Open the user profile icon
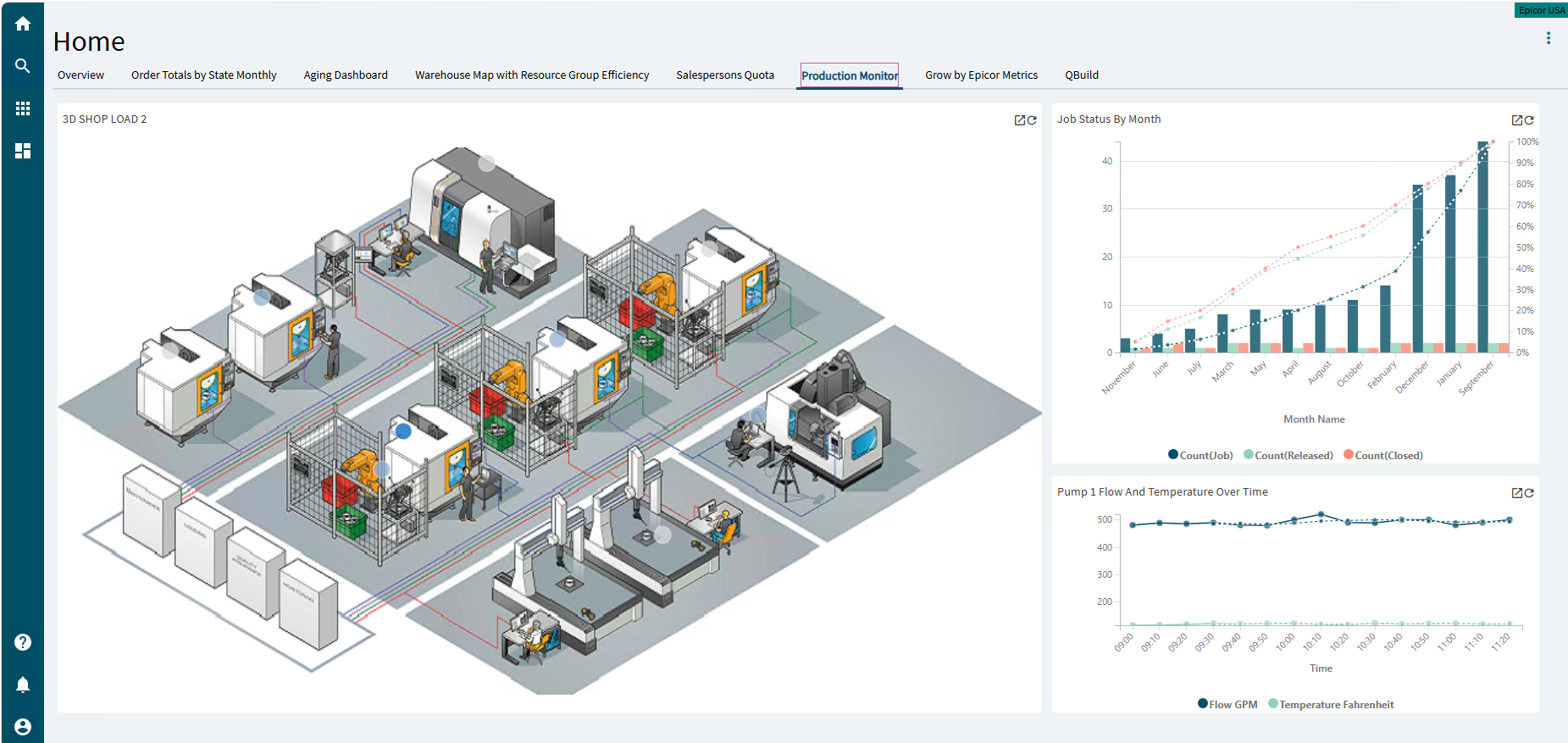The width and height of the screenshot is (1568, 743). pyautogui.click(x=23, y=727)
